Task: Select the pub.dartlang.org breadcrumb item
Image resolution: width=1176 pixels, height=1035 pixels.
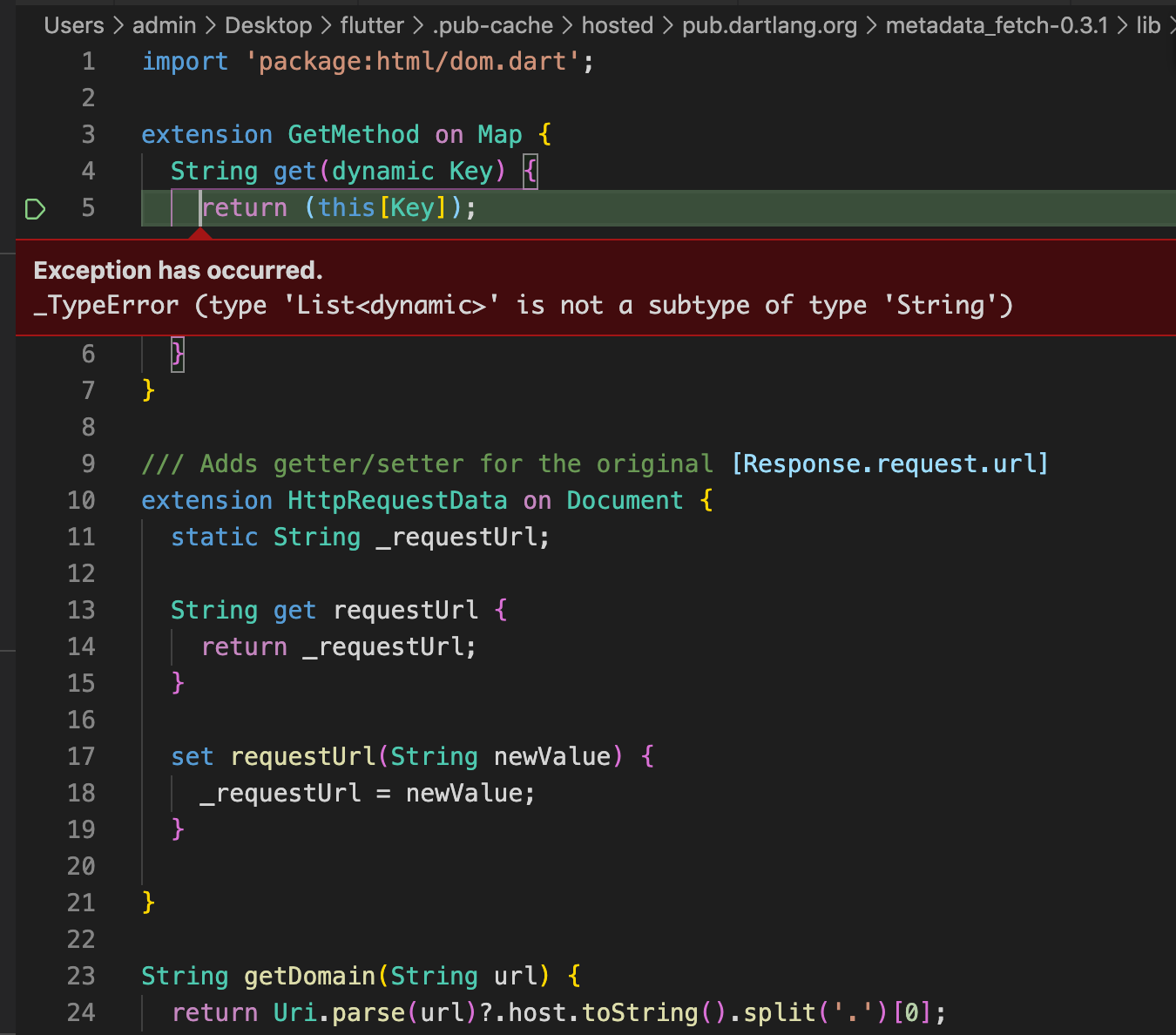Action: click(x=768, y=25)
